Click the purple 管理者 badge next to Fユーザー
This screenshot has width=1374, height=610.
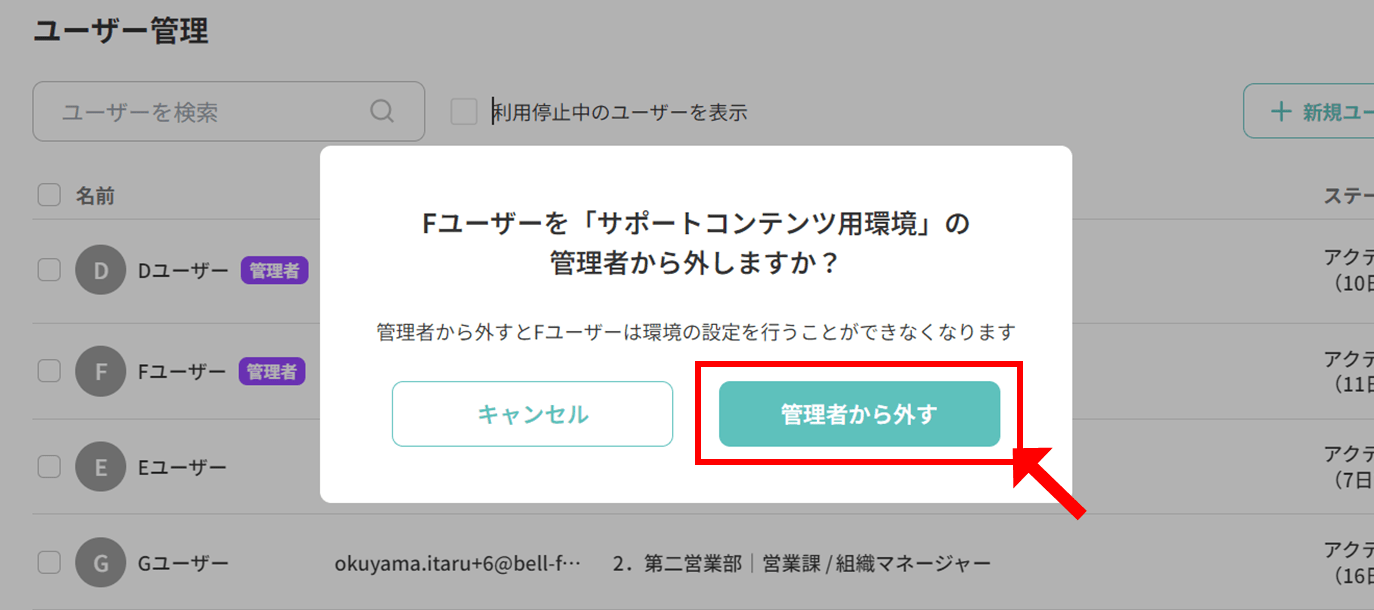[272, 372]
